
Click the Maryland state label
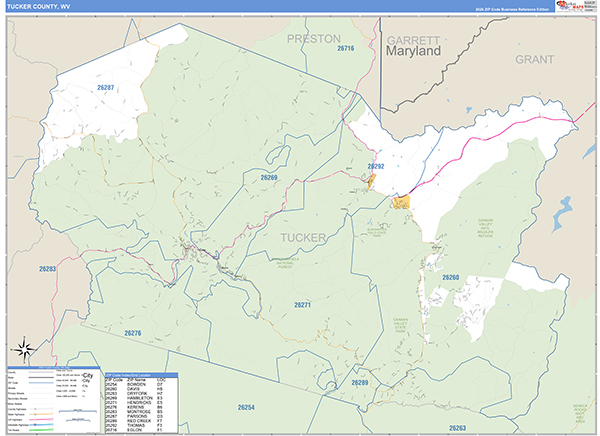click(x=413, y=51)
